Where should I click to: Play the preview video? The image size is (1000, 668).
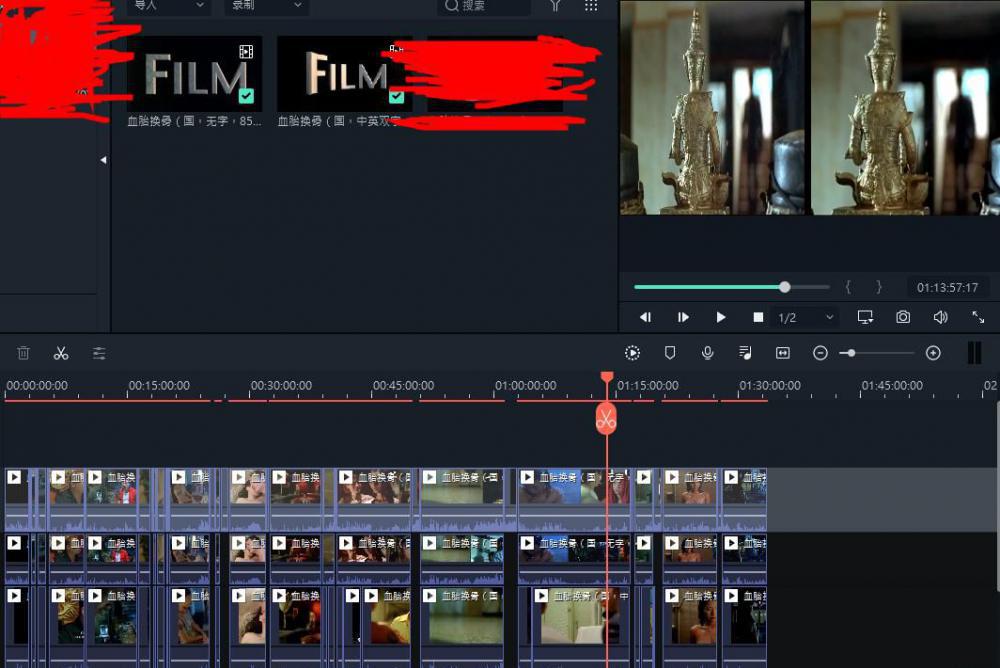(721, 317)
